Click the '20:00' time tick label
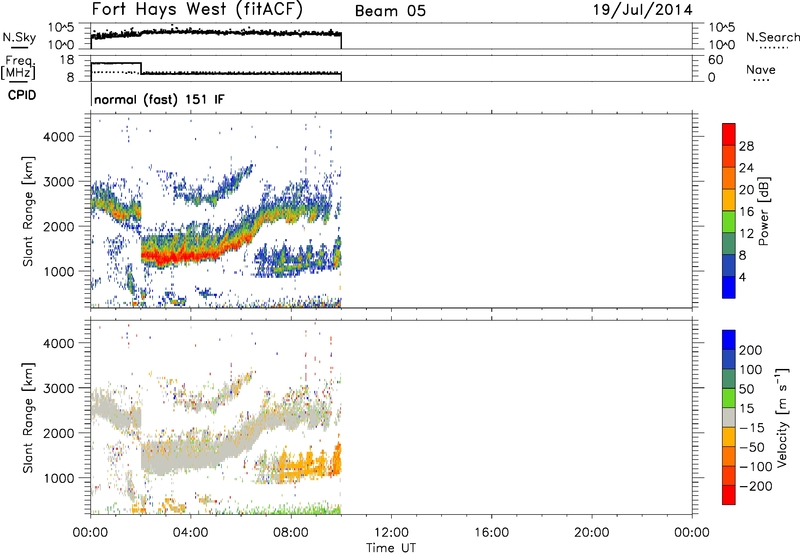This screenshot has width=800, height=554. (592, 533)
